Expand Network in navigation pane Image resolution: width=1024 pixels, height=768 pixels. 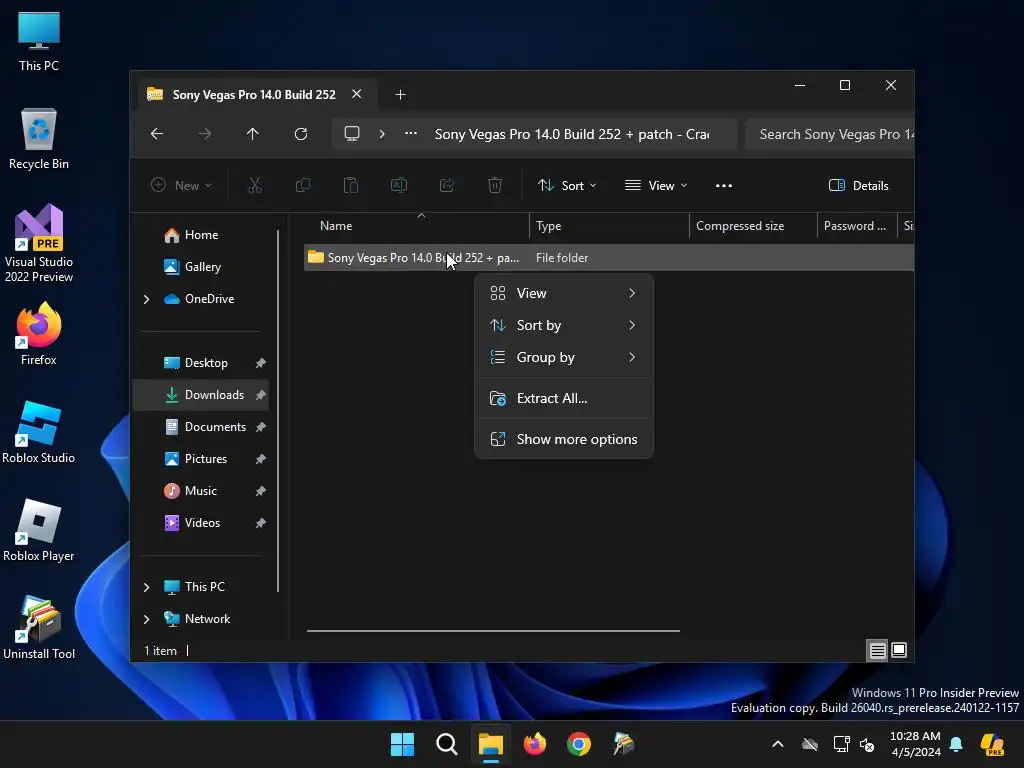(x=146, y=619)
